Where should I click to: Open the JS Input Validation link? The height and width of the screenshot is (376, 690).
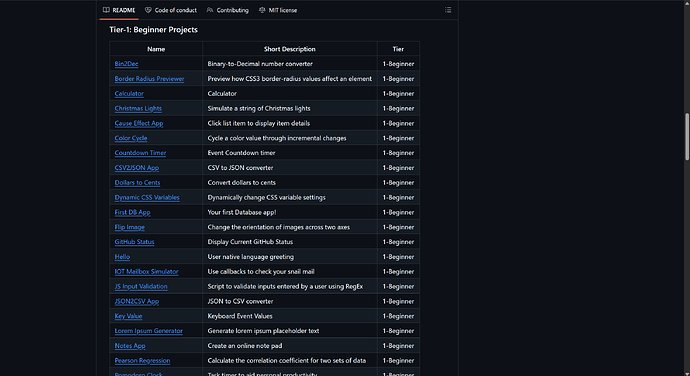141,286
